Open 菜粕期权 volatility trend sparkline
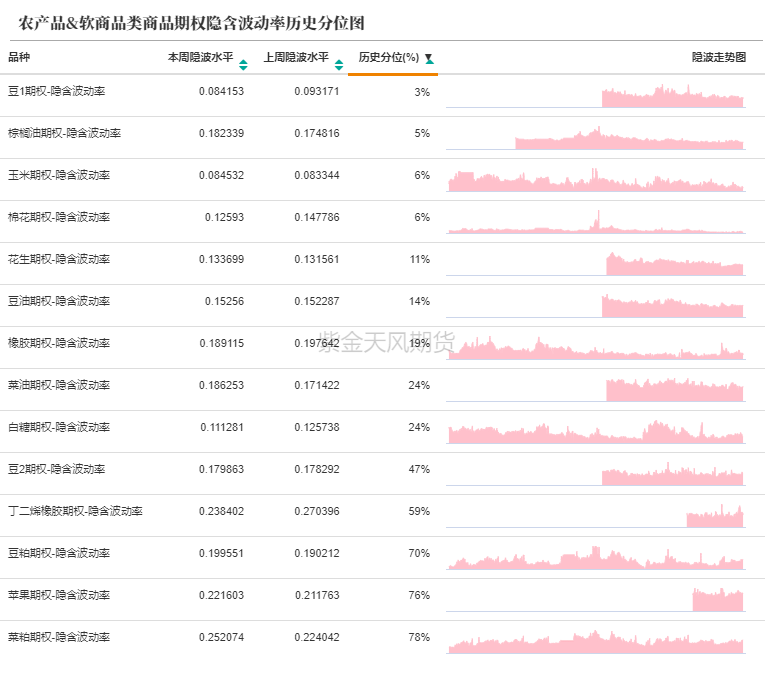Image resolution: width=773 pixels, height=700 pixels. pyautogui.click(x=596, y=641)
